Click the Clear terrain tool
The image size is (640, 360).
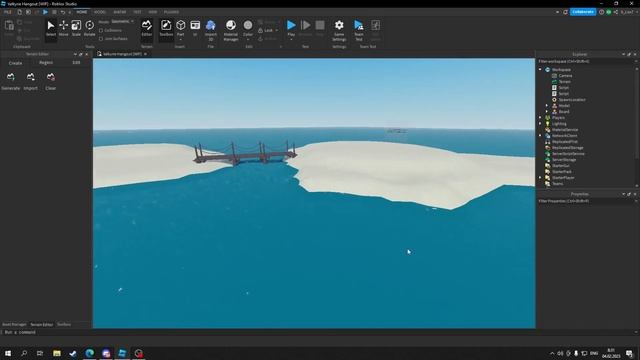(51, 81)
